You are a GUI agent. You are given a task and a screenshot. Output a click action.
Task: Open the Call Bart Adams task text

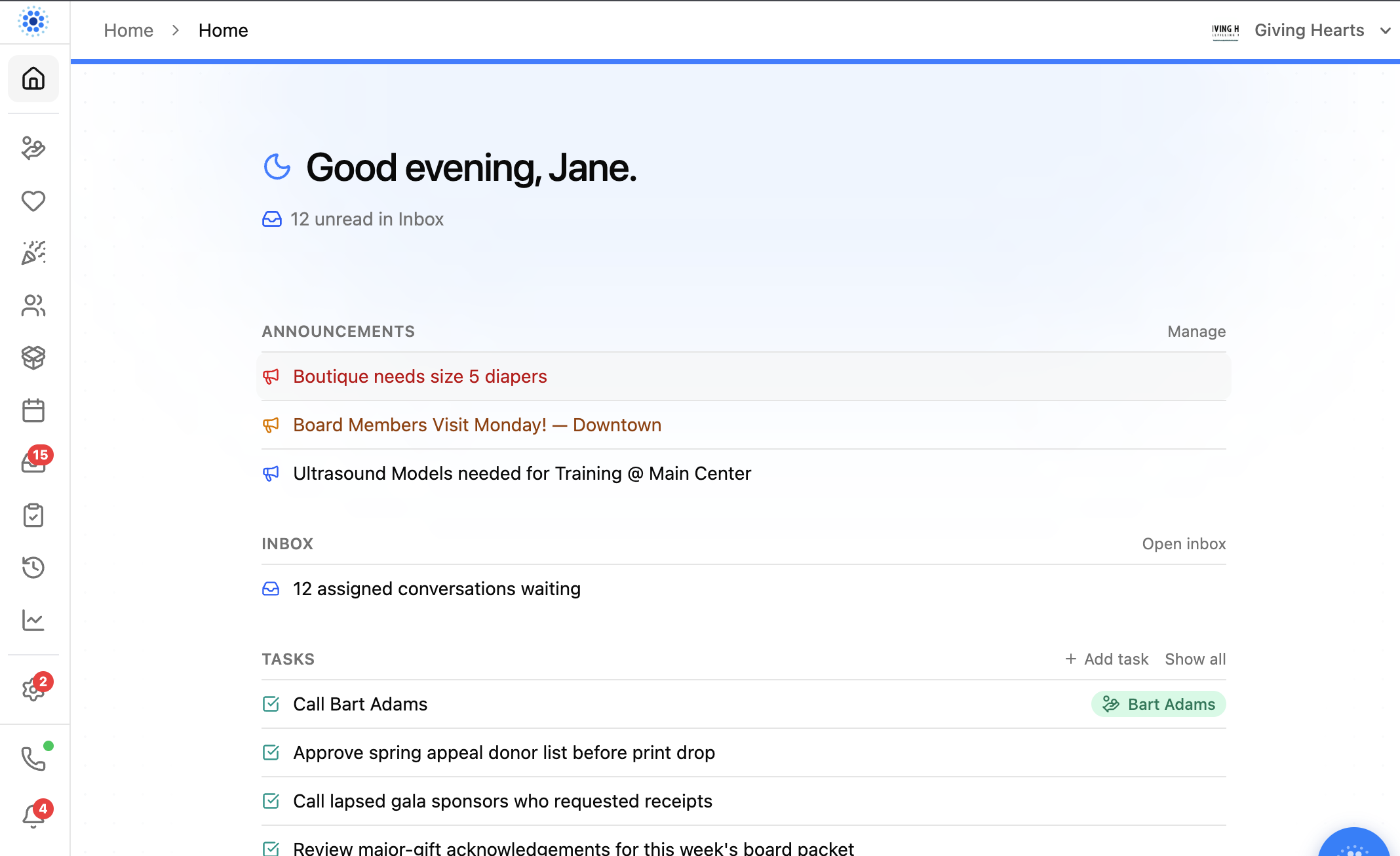pos(360,704)
